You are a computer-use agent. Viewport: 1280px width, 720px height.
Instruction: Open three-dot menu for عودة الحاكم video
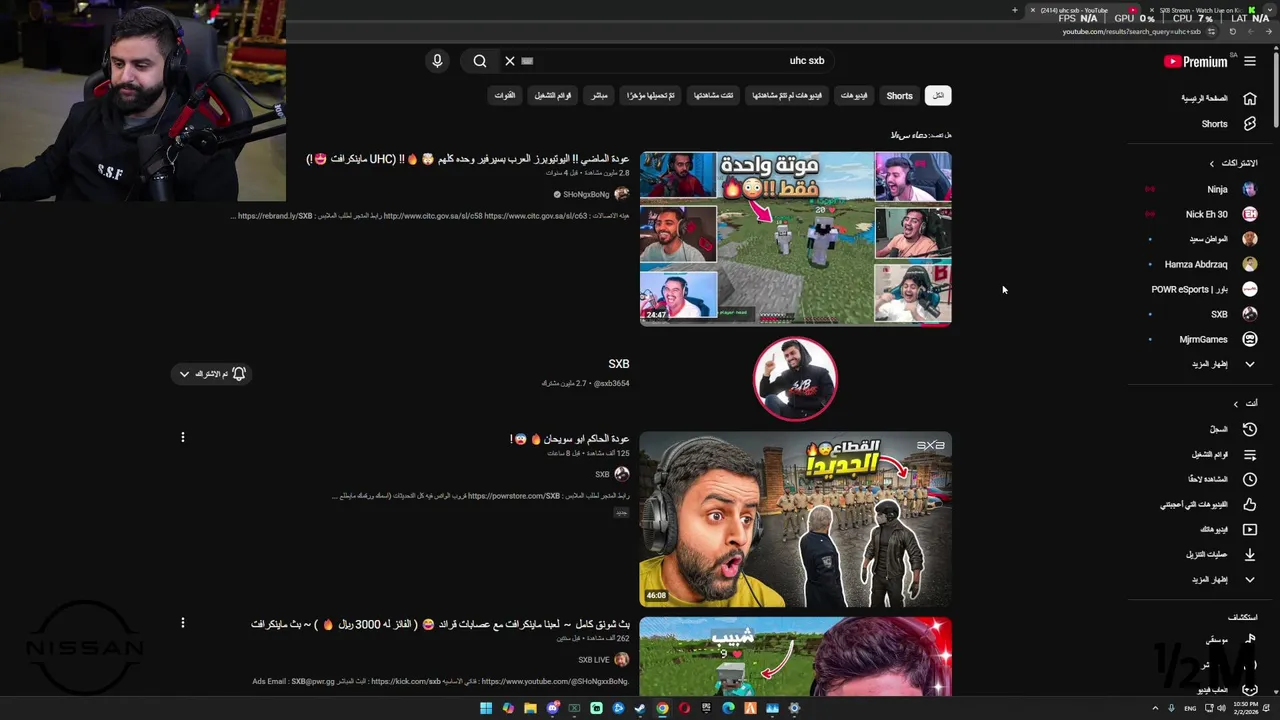coord(183,438)
